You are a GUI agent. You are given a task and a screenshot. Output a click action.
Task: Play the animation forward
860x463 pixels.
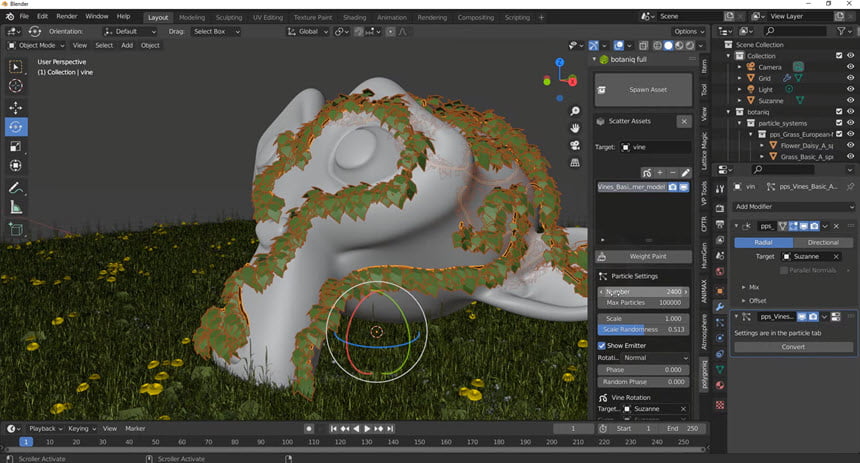tap(367, 428)
